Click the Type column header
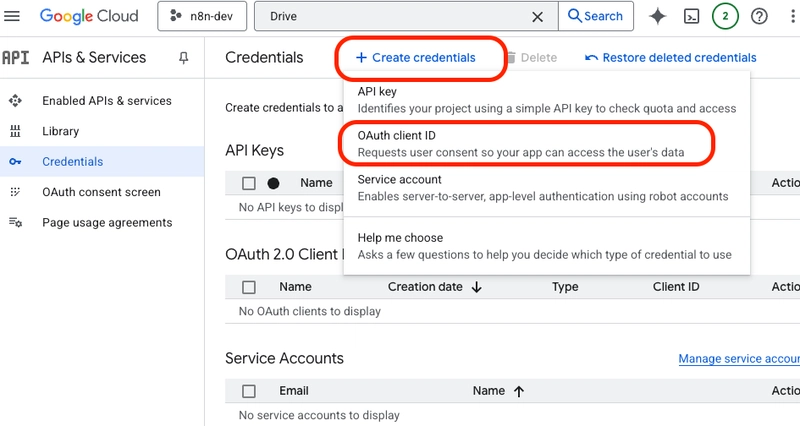Viewport: 800px width, 426px height. pyautogui.click(x=565, y=287)
